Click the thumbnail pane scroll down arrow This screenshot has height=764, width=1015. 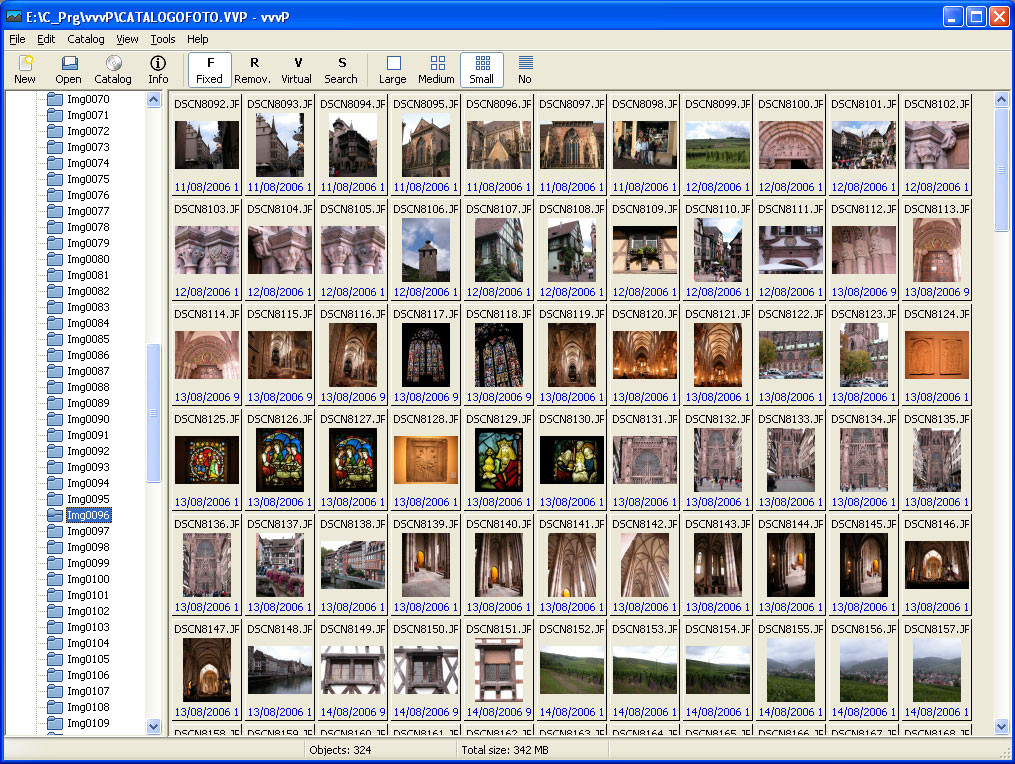1001,726
